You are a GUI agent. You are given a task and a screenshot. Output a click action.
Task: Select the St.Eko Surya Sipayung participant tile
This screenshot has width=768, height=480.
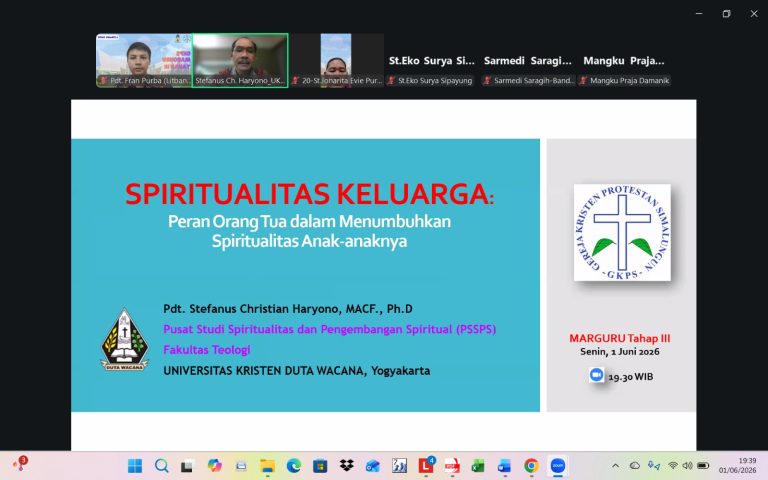(x=432, y=60)
